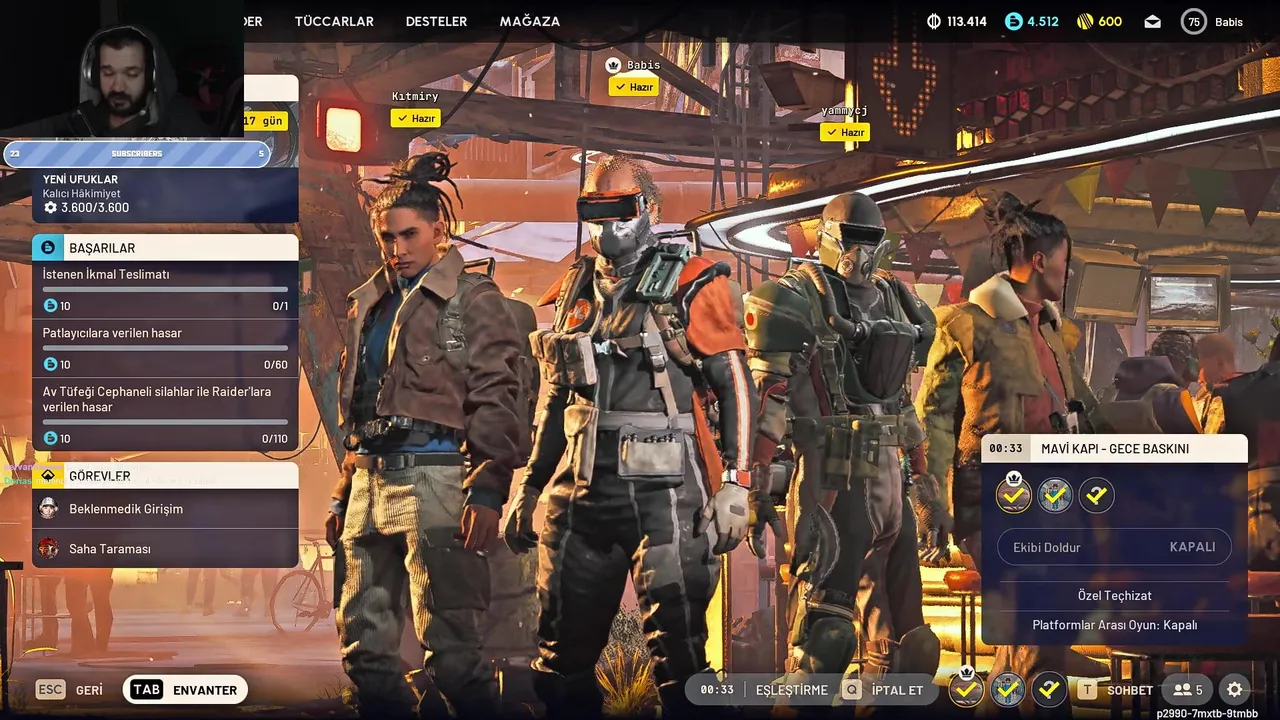Click Patlayıcılara verilen hasar progress bar
The width and height of the screenshot is (1280, 720).
[x=165, y=348]
